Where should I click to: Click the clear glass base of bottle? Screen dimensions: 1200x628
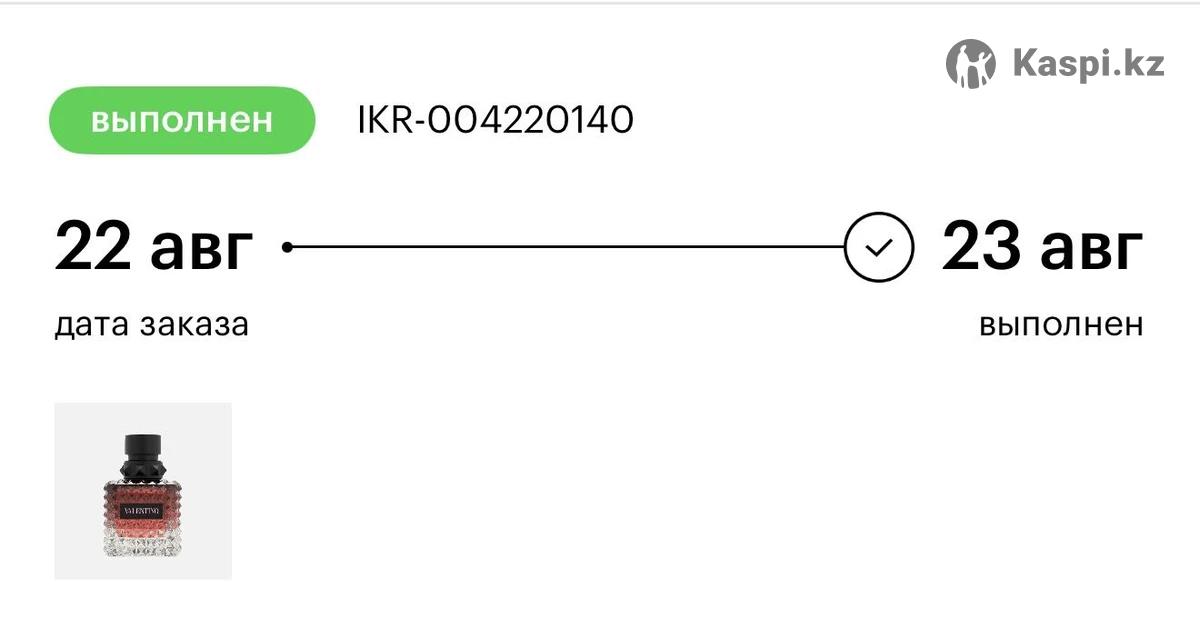[x=144, y=542]
